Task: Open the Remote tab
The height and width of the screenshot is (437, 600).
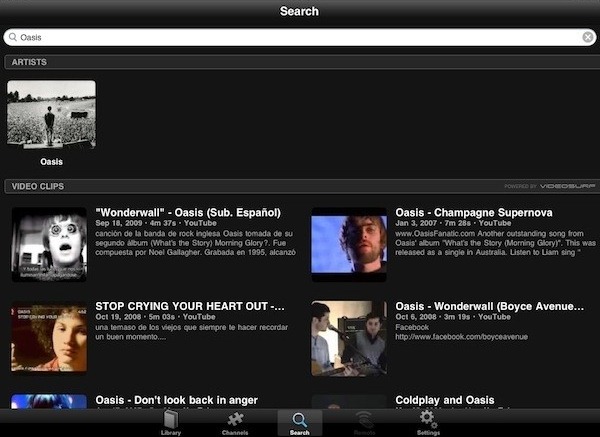Action: pyautogui.click(x=364, y=423)
